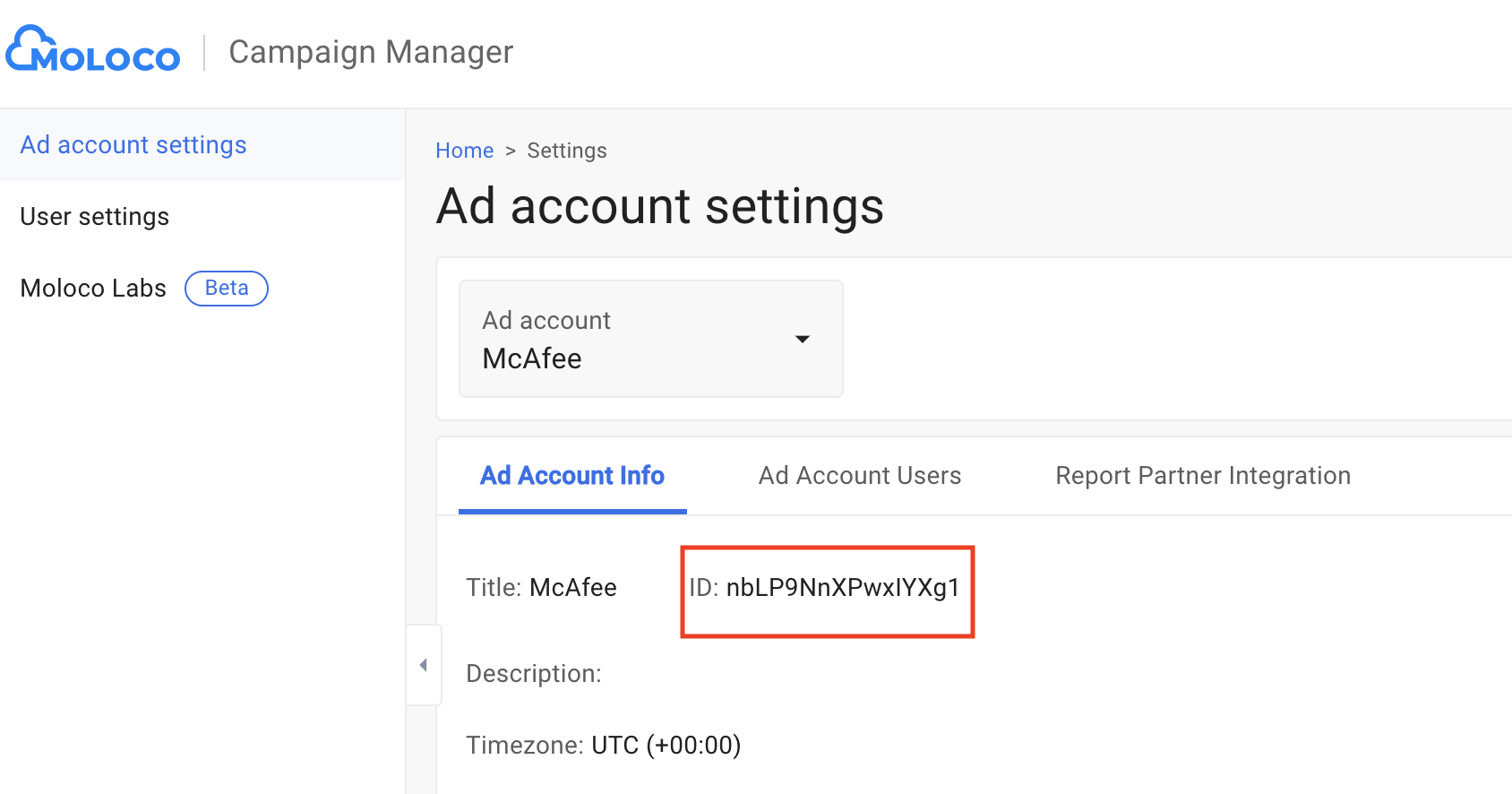Open the Report Partner Integration tab
The height and width of the screenshot is (794, 1512).
[1203, 476]
